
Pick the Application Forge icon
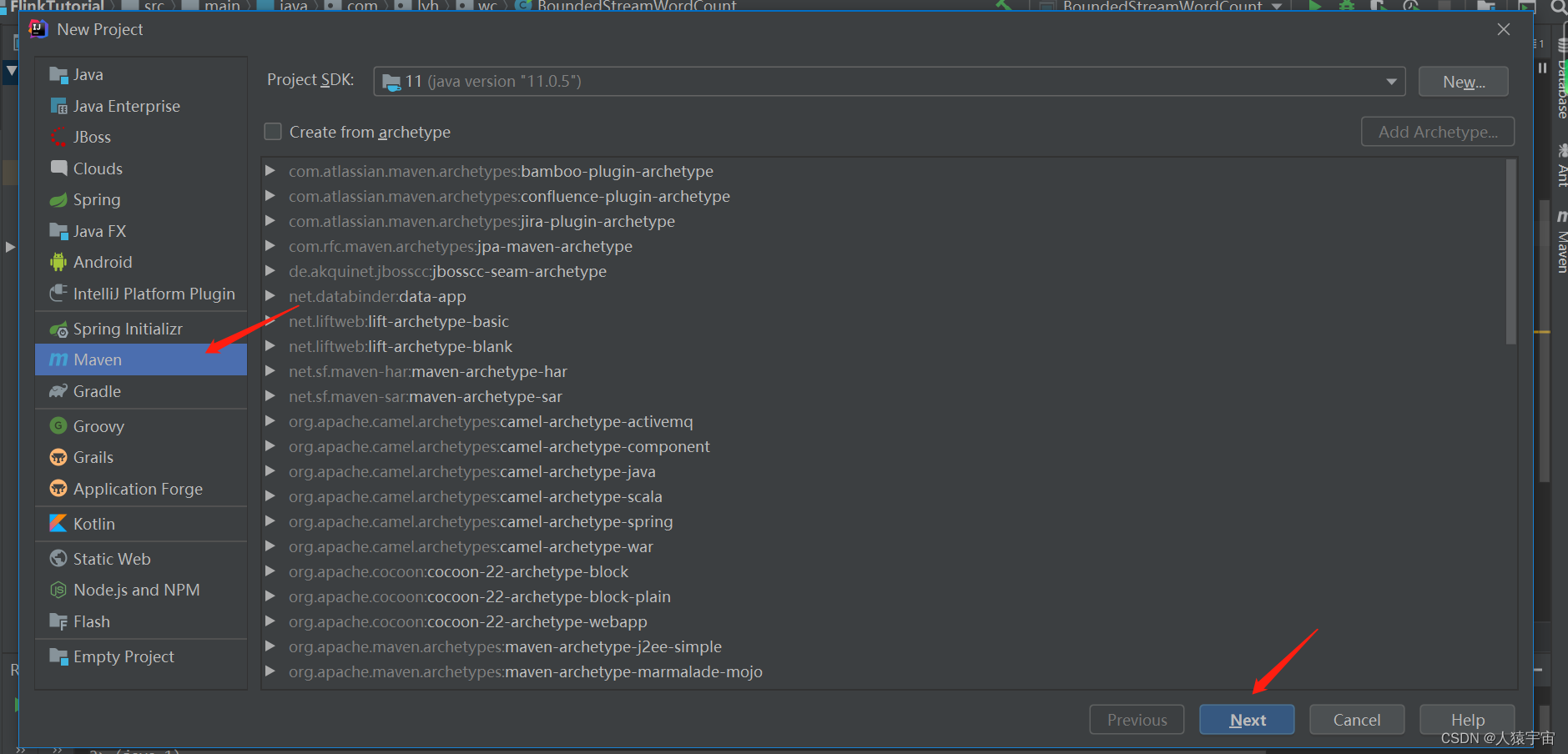click(58, 489)
